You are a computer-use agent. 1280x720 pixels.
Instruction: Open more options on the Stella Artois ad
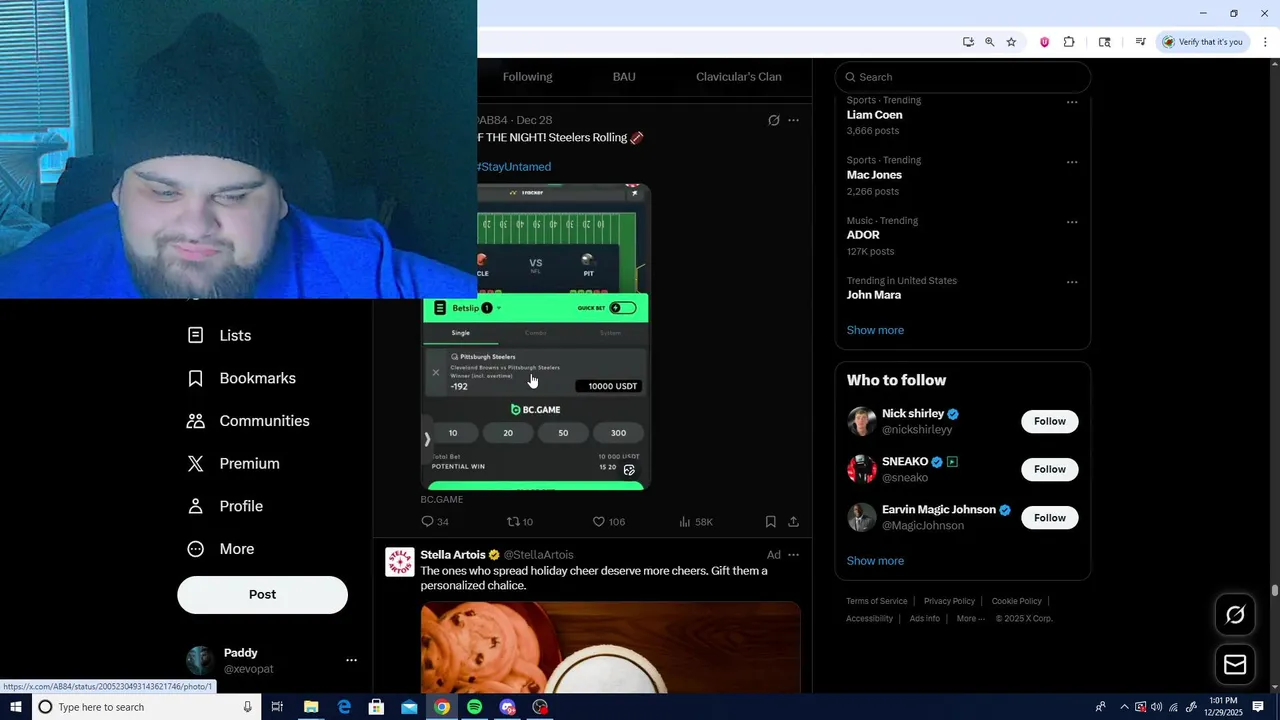(793, 555)
